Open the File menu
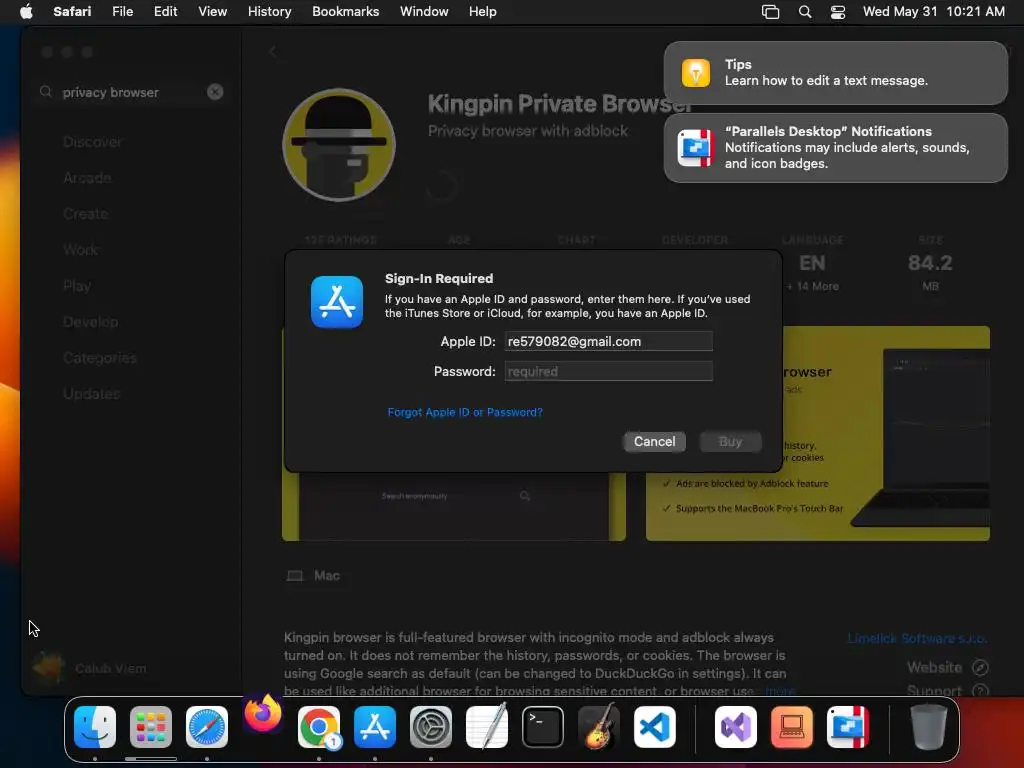This screenshot has height=768, width=1024. 122,12
